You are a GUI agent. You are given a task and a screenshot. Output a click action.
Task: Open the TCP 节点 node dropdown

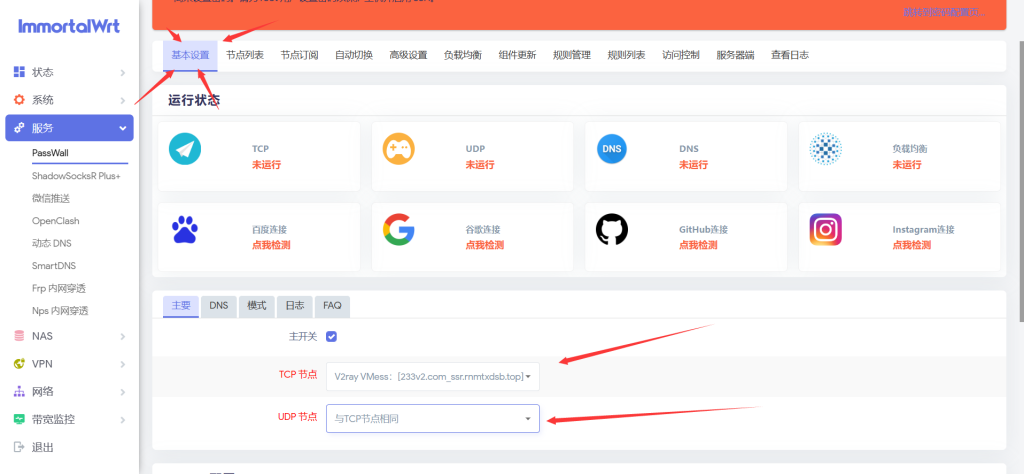pyautogui.click(x=432, y=376)
